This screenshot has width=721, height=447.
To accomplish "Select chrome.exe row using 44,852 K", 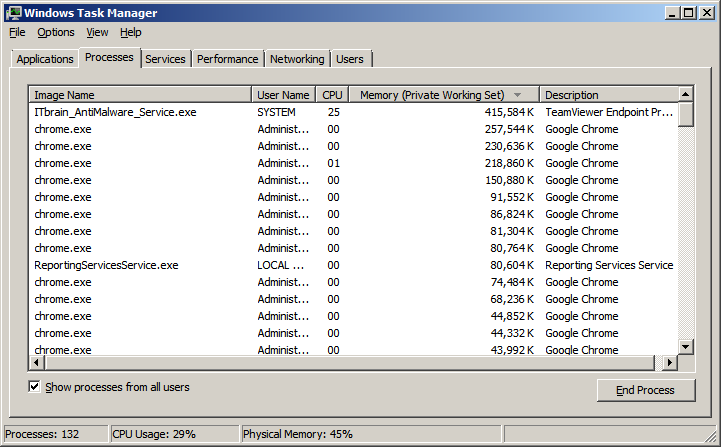I will click(354, 316).
